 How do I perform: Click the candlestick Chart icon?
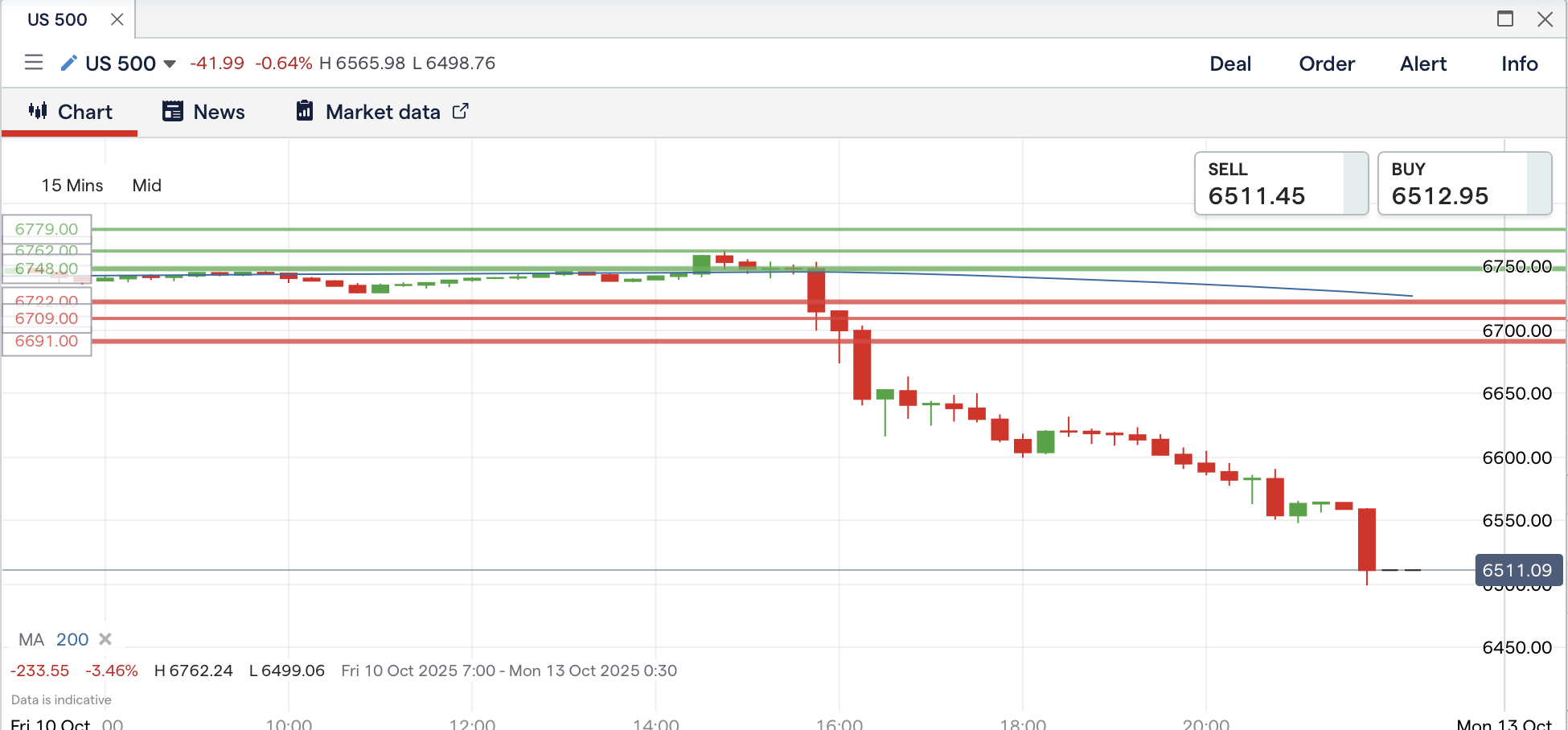tap(38, 111)
